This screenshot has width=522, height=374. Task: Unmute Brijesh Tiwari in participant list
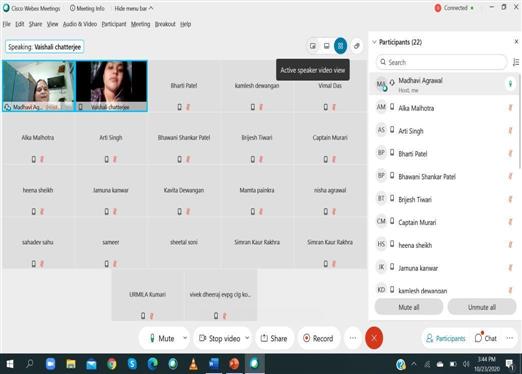(510, 199)
